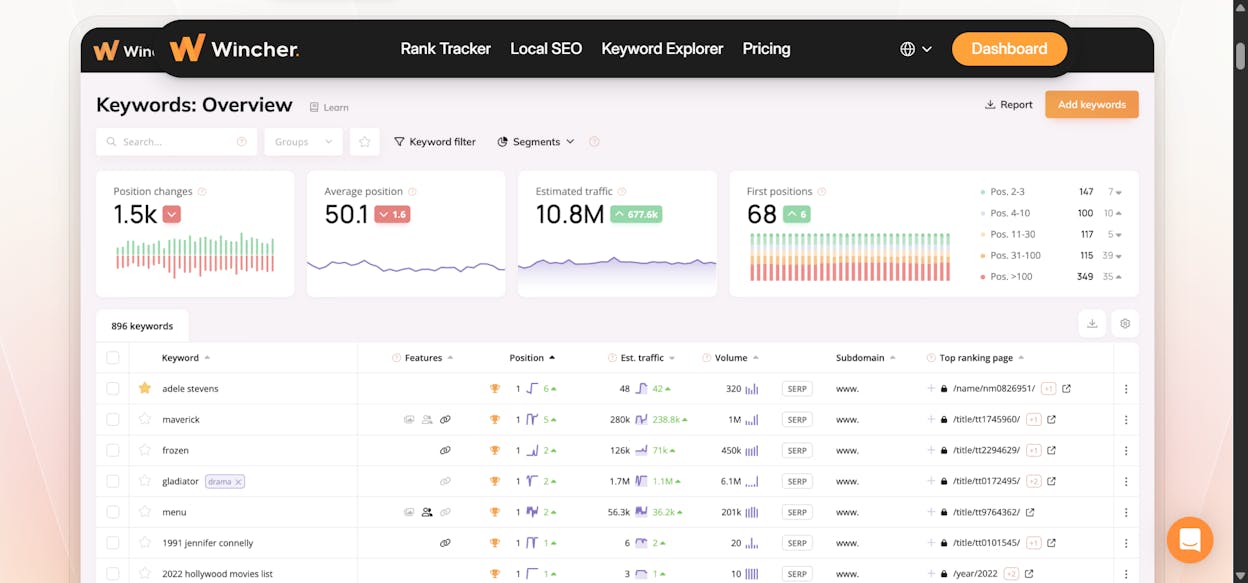The image size is (1248, 583).
Task: Select the 896 keywords tab
Action: [142, 326]
